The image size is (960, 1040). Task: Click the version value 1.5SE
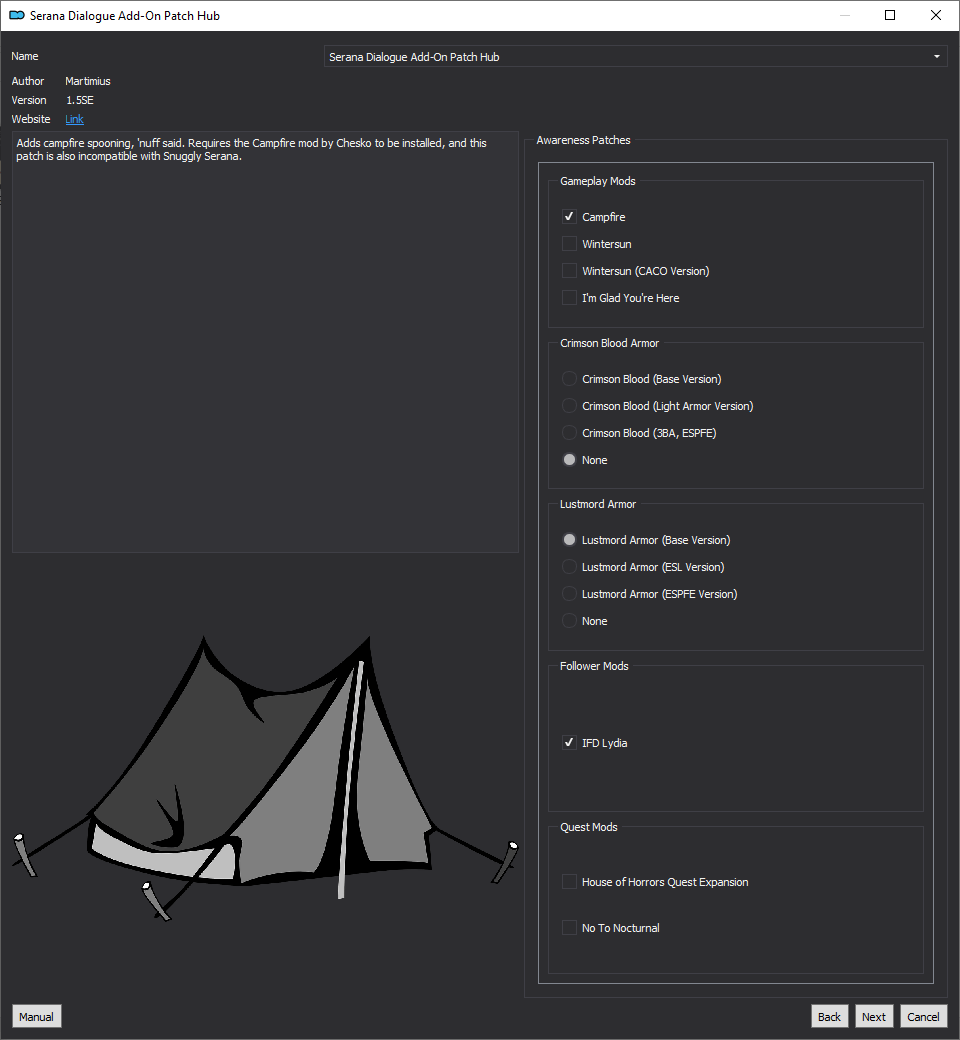80,100
